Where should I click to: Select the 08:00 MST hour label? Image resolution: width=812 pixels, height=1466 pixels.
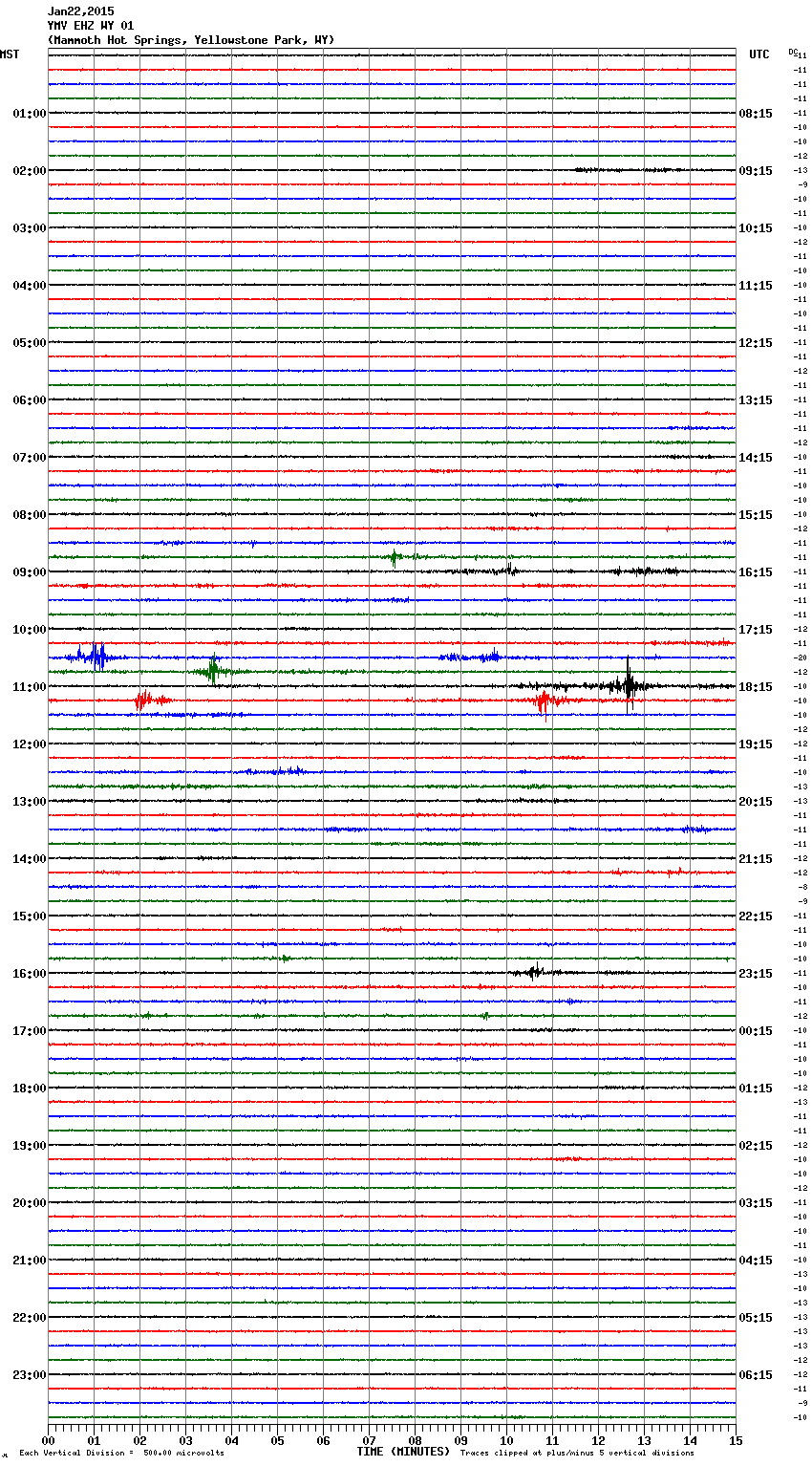(29, 515)
